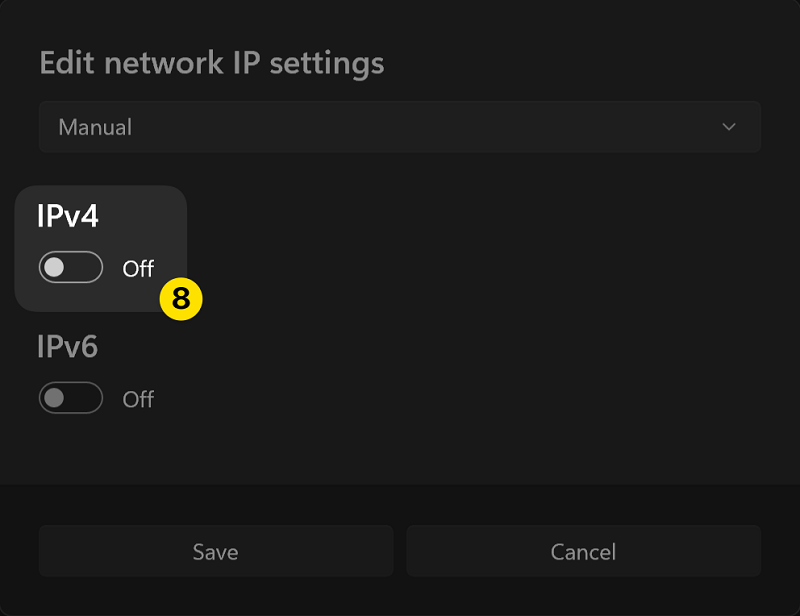The height and width of the screenshot is (616, 800).
Task: Enable the IPv6 toggle switch
Action: coord(70,398)
